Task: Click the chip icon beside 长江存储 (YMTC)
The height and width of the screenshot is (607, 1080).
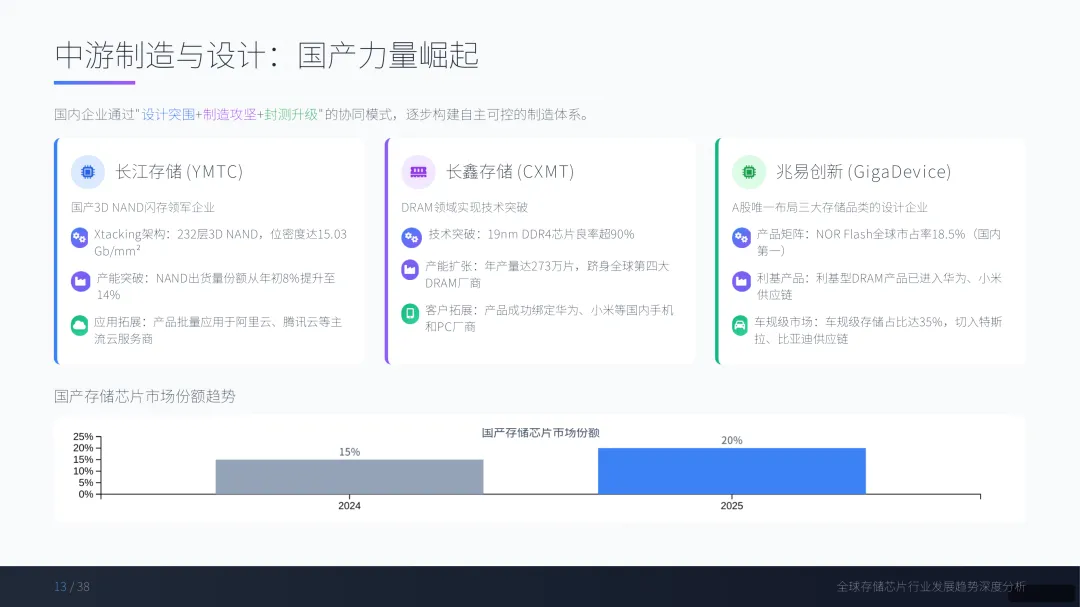Action: tap(87, 172)
